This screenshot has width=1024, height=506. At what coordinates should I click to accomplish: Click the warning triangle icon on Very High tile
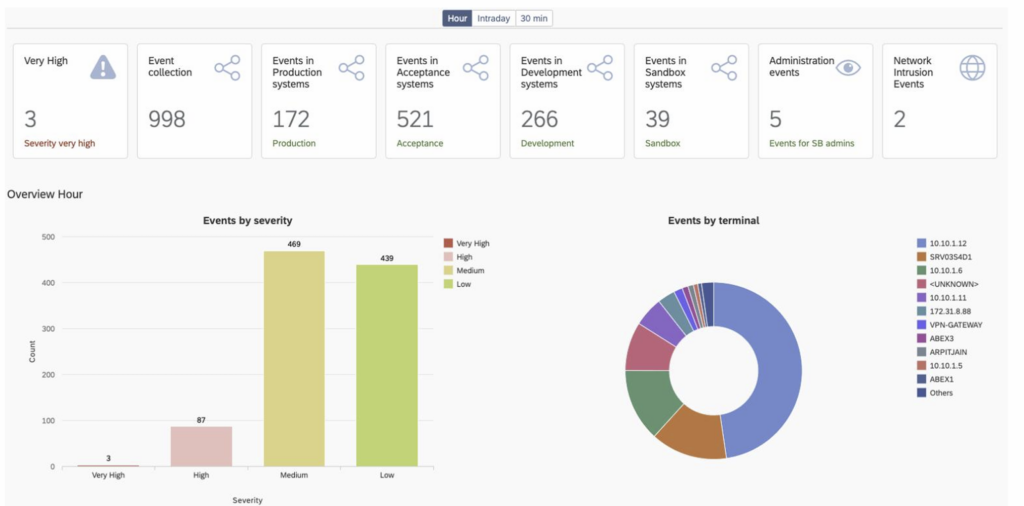(103, 67)
